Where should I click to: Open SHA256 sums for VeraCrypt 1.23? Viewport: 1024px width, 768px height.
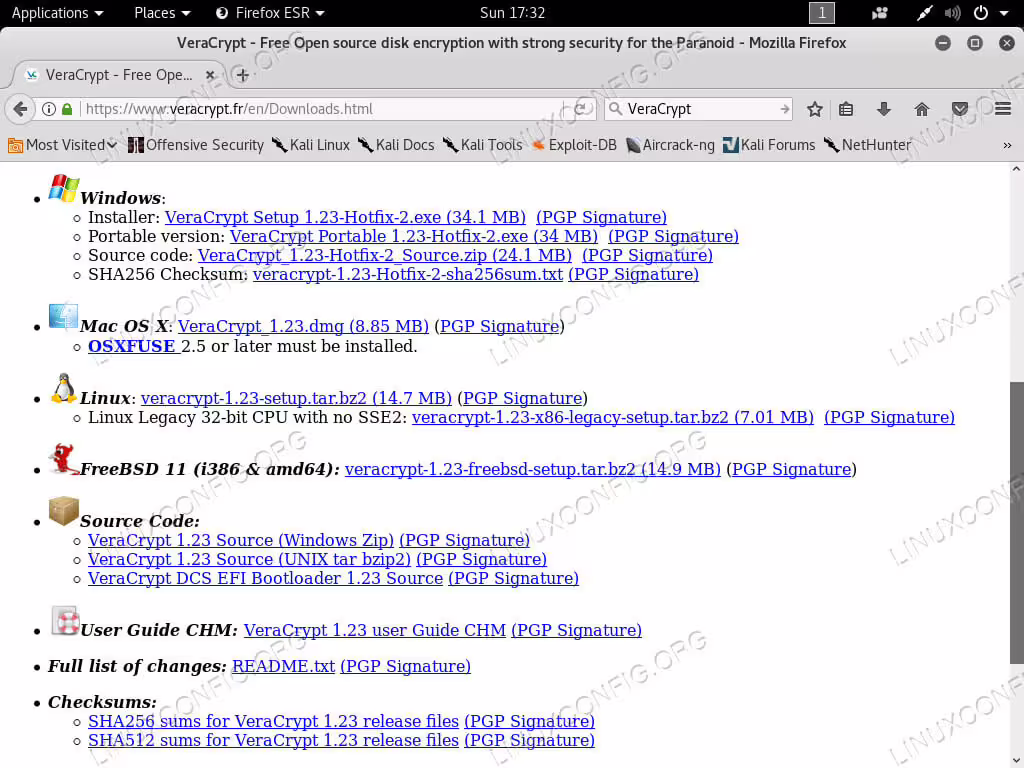click(x=274, y=721)
